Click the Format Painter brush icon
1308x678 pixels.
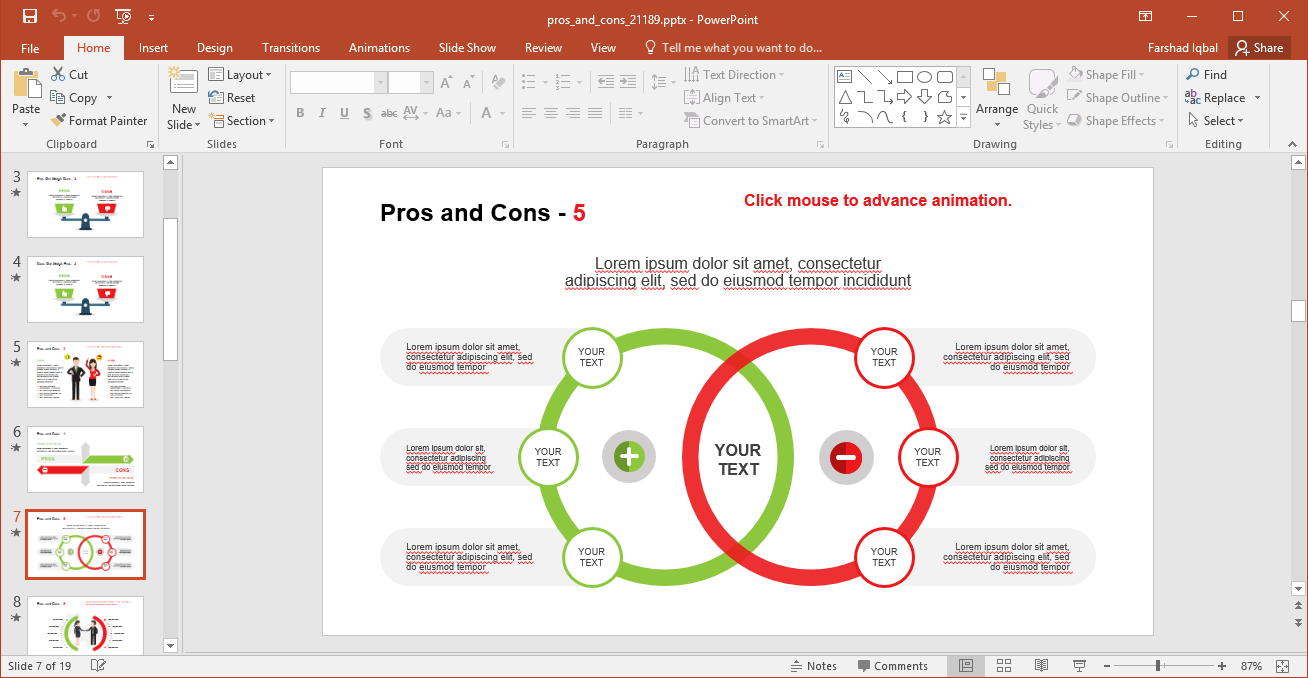(59, 121)
